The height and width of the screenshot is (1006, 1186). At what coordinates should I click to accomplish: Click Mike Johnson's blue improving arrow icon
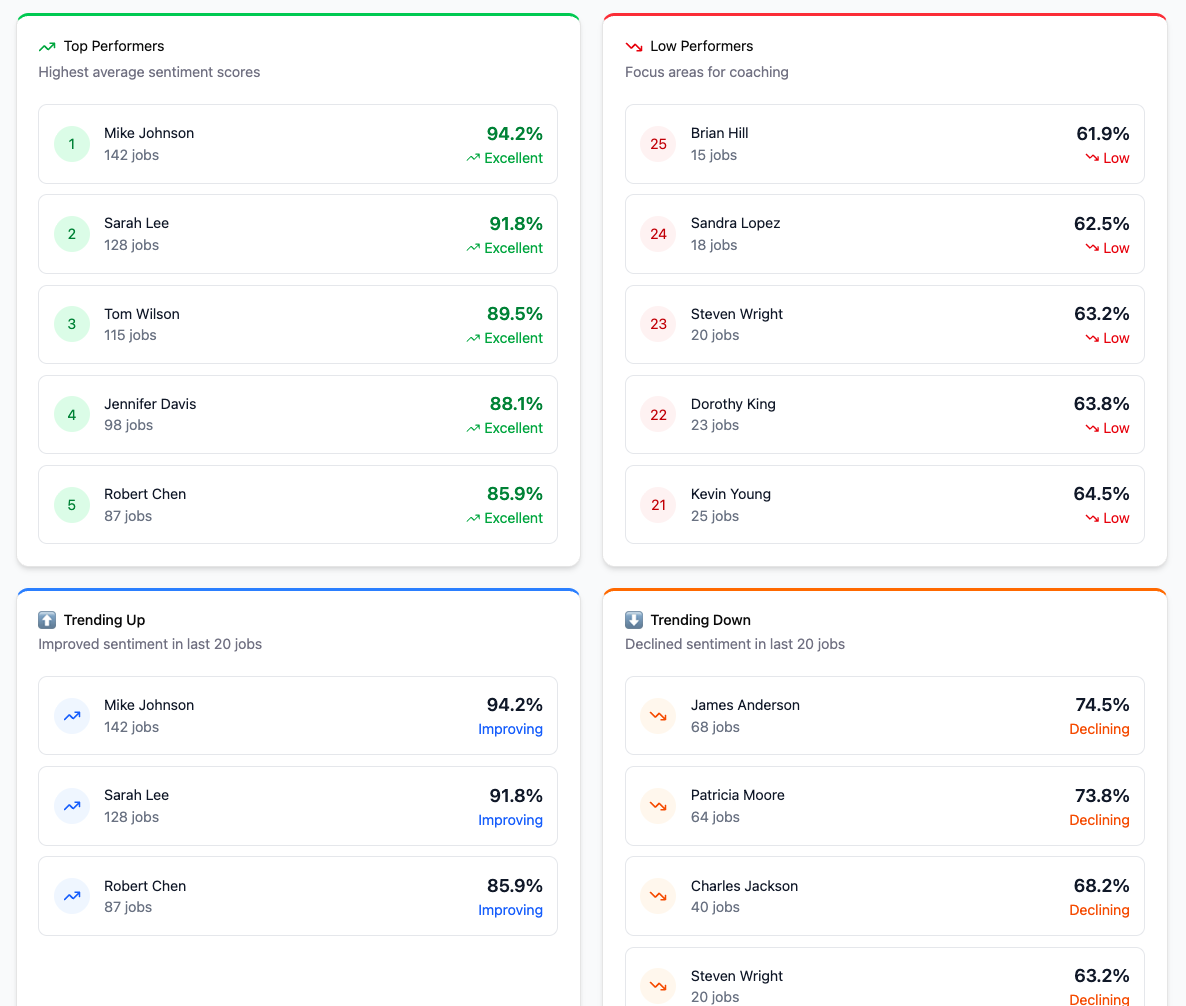coord(72,715)
